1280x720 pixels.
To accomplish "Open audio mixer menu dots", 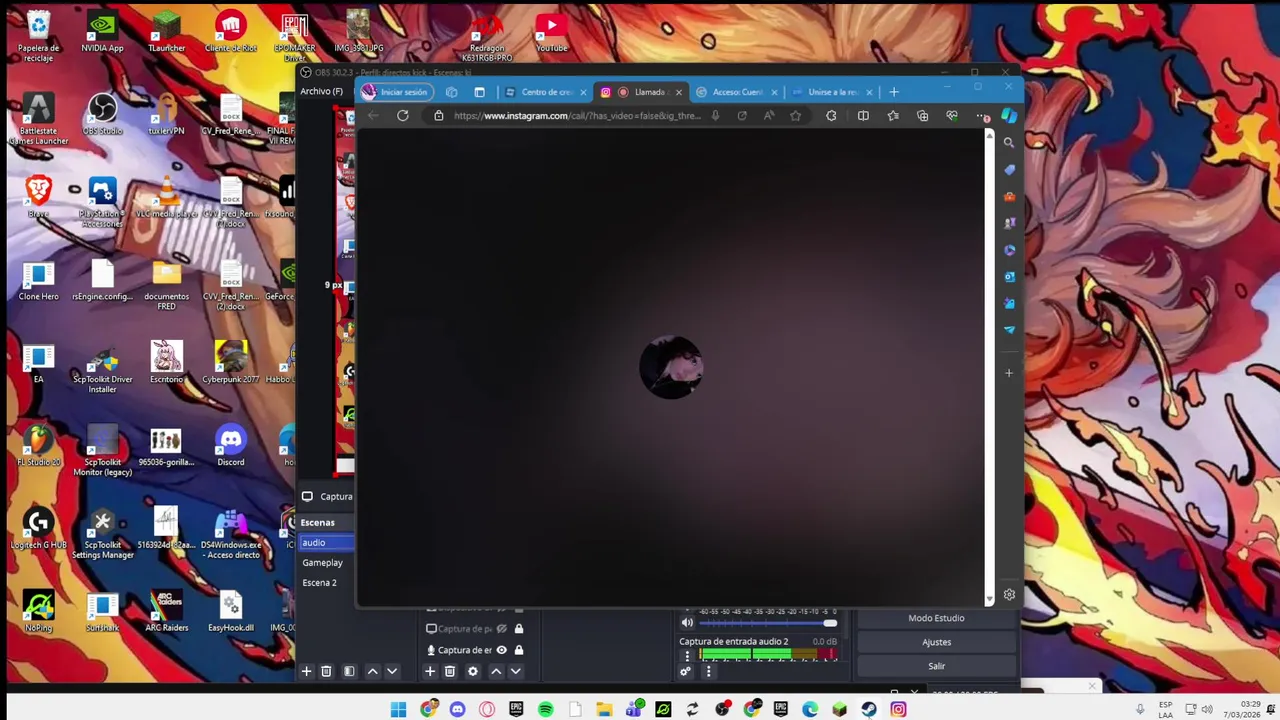I will [x=708, y=672].
